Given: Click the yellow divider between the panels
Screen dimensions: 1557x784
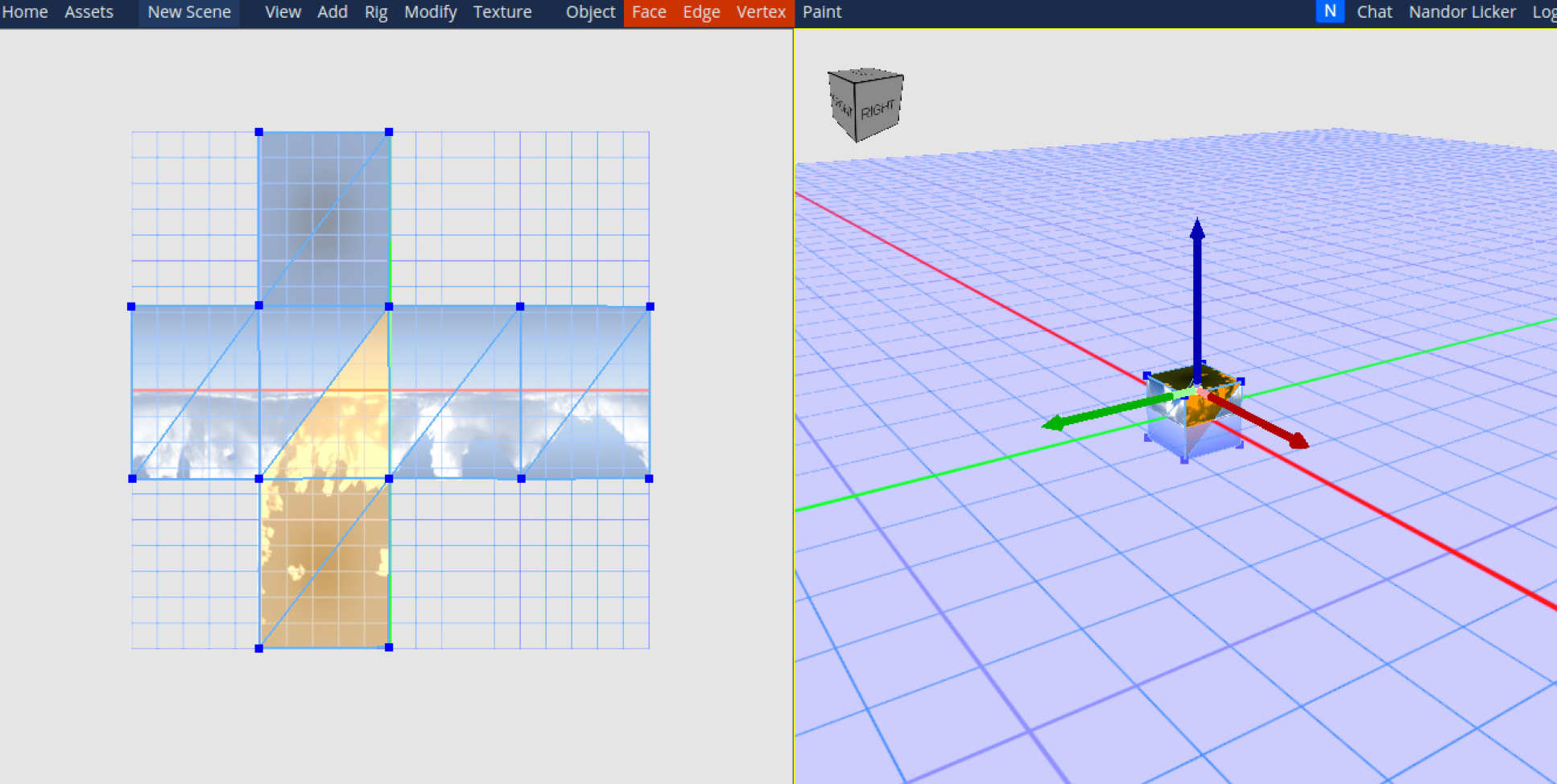Looking at the screenshot, I should tap(794, 402).
